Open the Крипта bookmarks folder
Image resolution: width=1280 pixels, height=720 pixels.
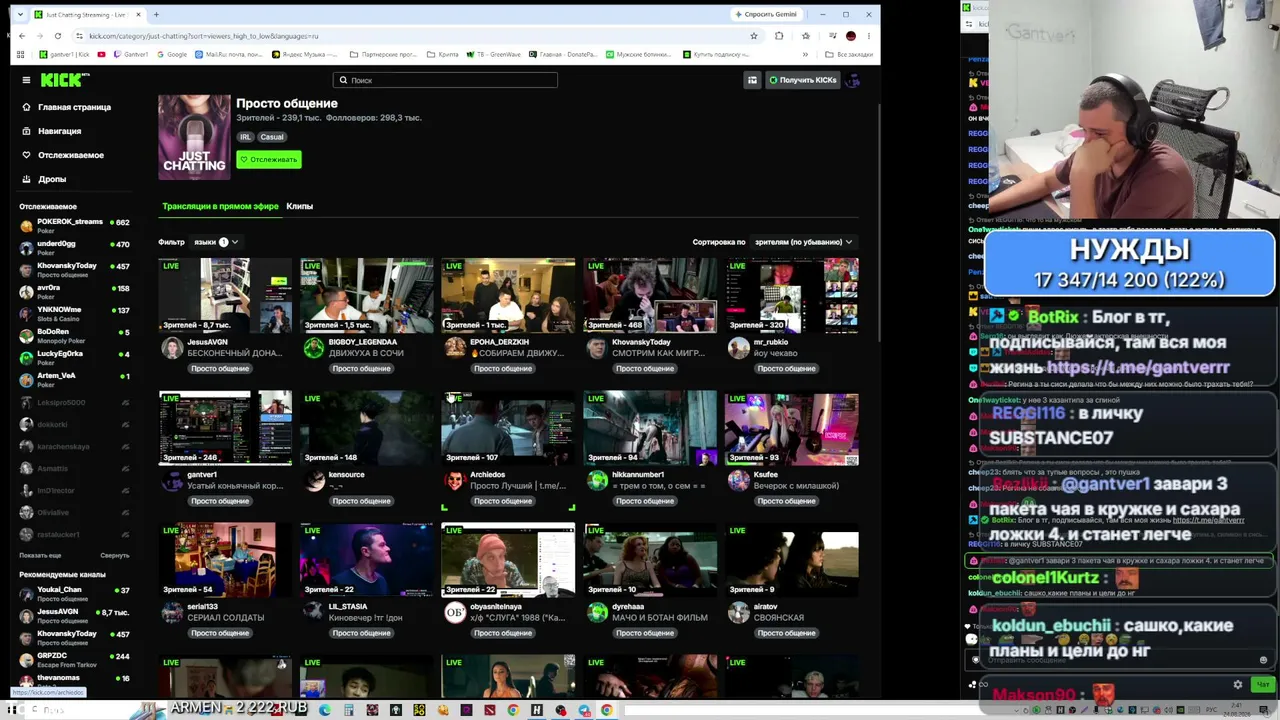[x=443, y=54]
